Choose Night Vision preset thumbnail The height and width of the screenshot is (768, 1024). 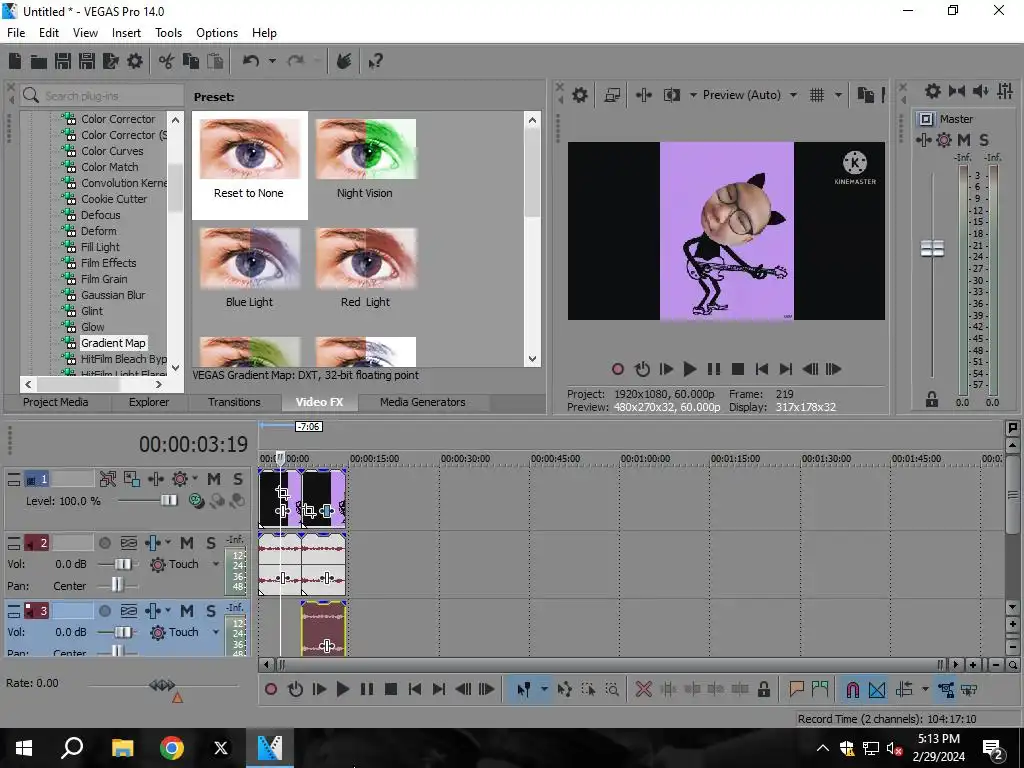click(366, 150)
